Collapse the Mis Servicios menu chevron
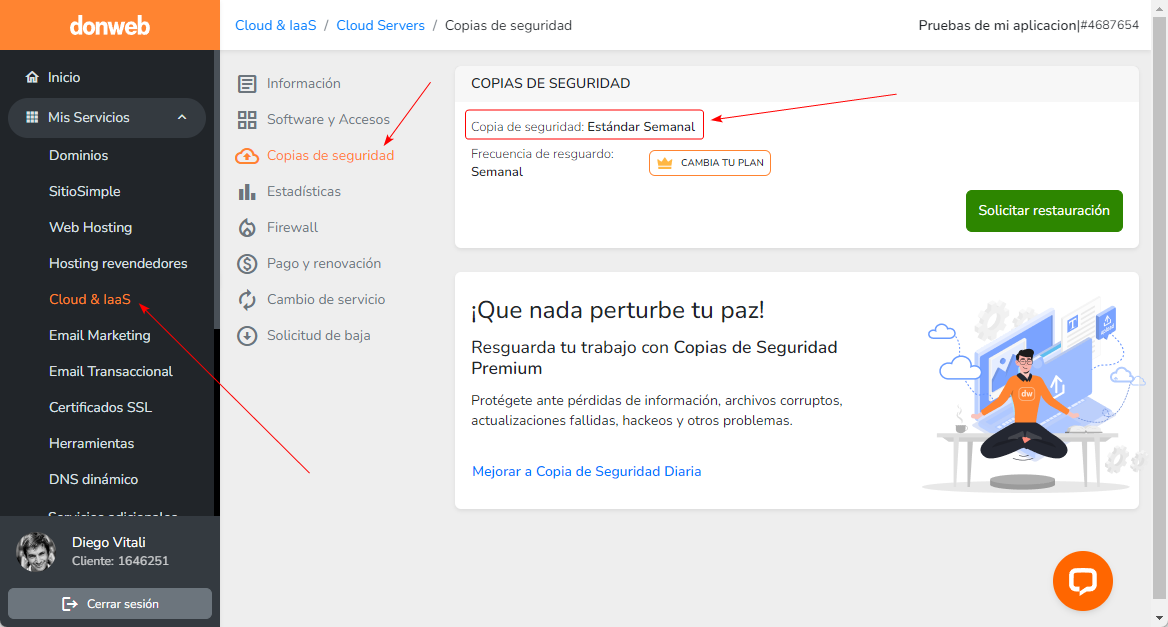 pyautogui.click(x=182, y=117)
